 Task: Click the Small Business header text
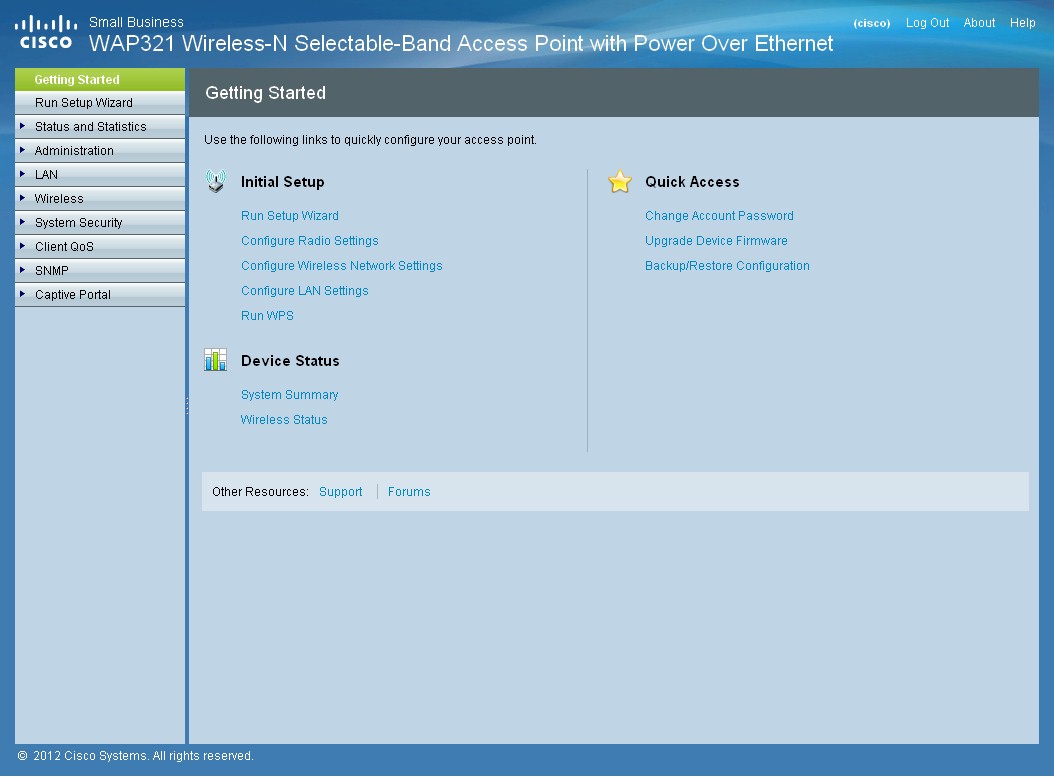click(x=136, y=22)
